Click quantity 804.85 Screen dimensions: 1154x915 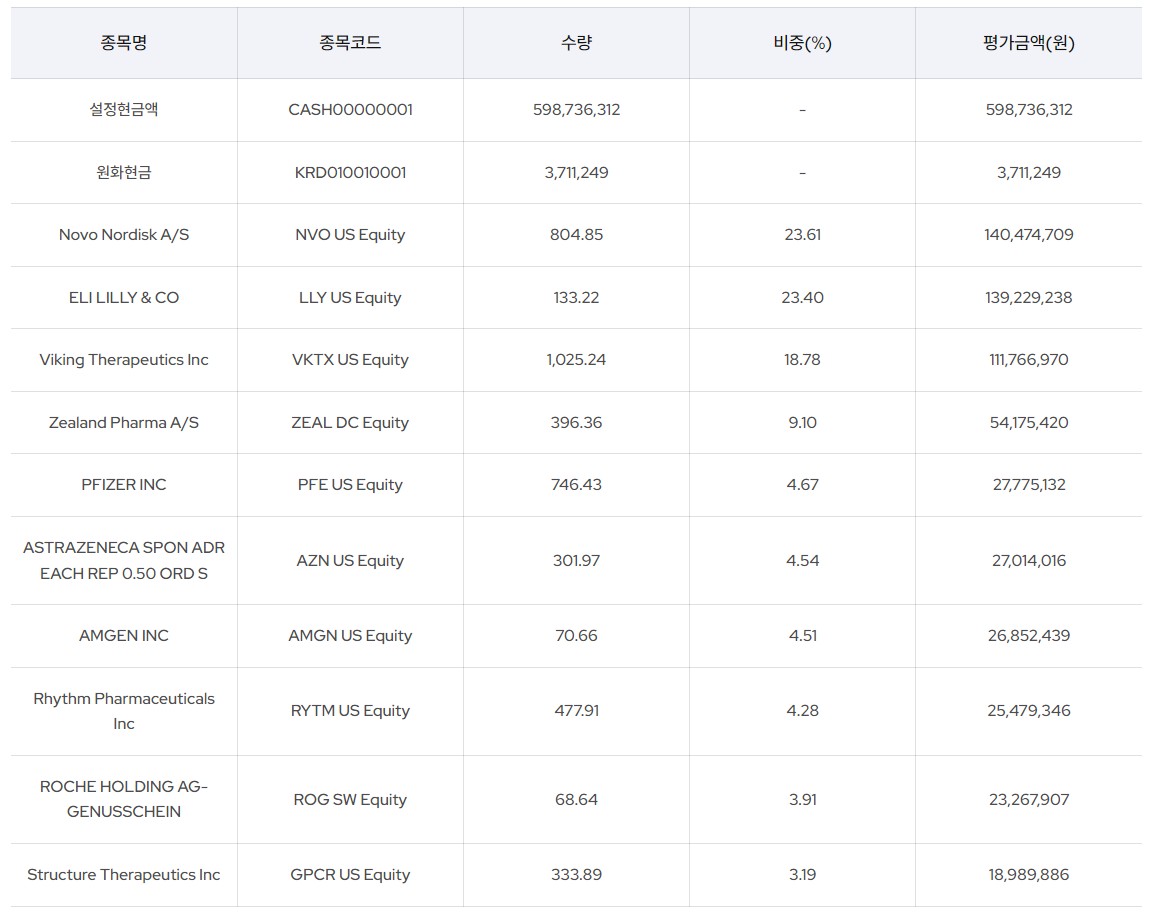(576, 235)
